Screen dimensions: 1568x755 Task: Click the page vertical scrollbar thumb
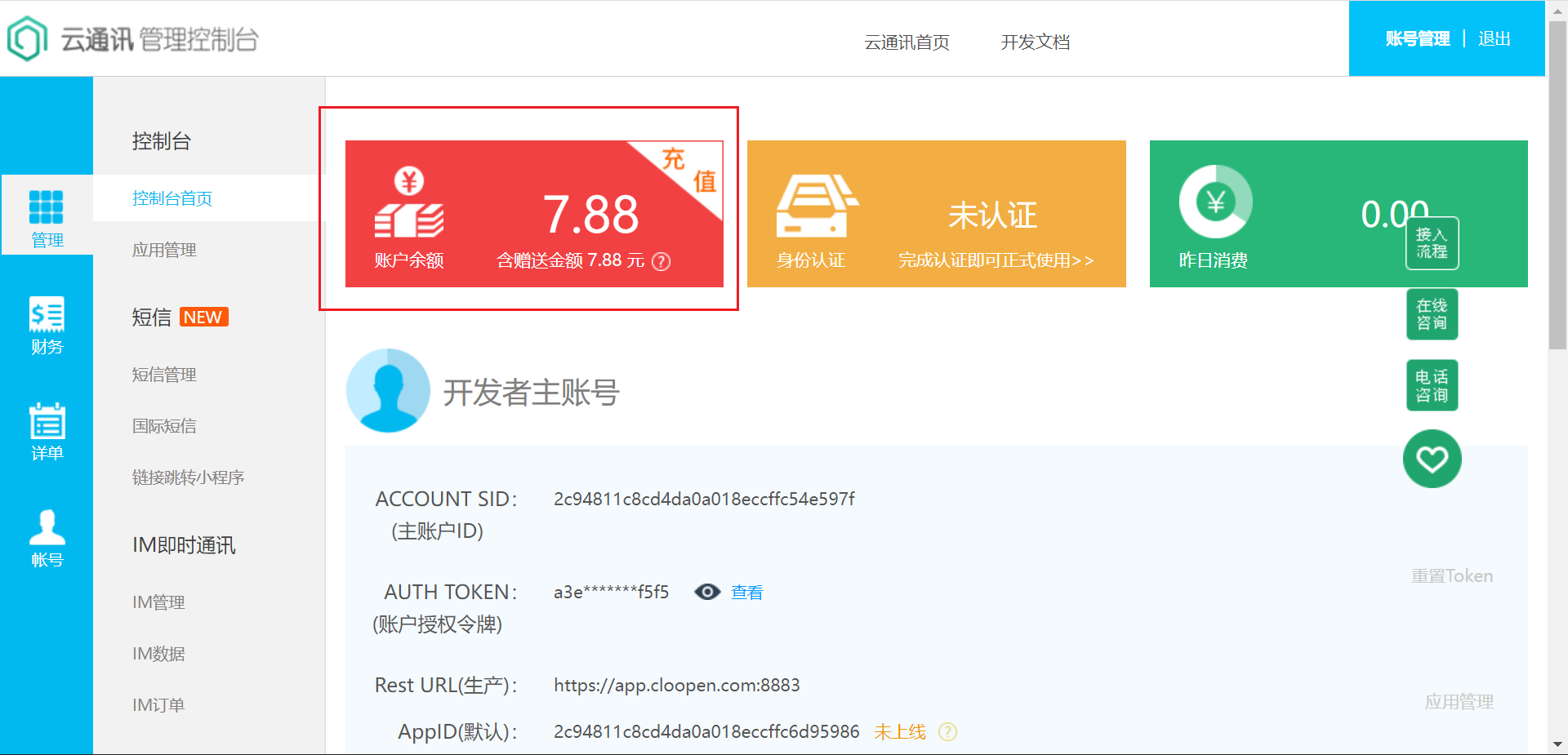(x=1557, y=184)
